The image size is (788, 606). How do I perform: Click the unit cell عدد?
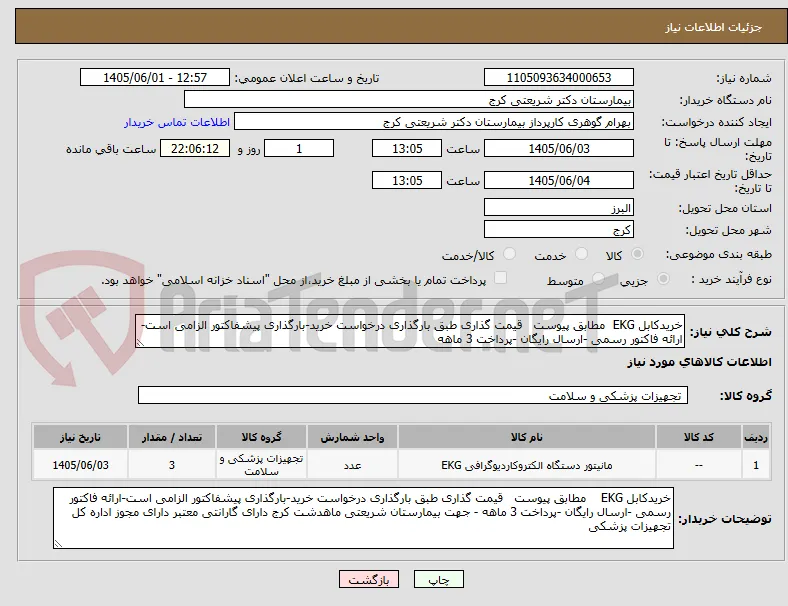coord(352,465)
